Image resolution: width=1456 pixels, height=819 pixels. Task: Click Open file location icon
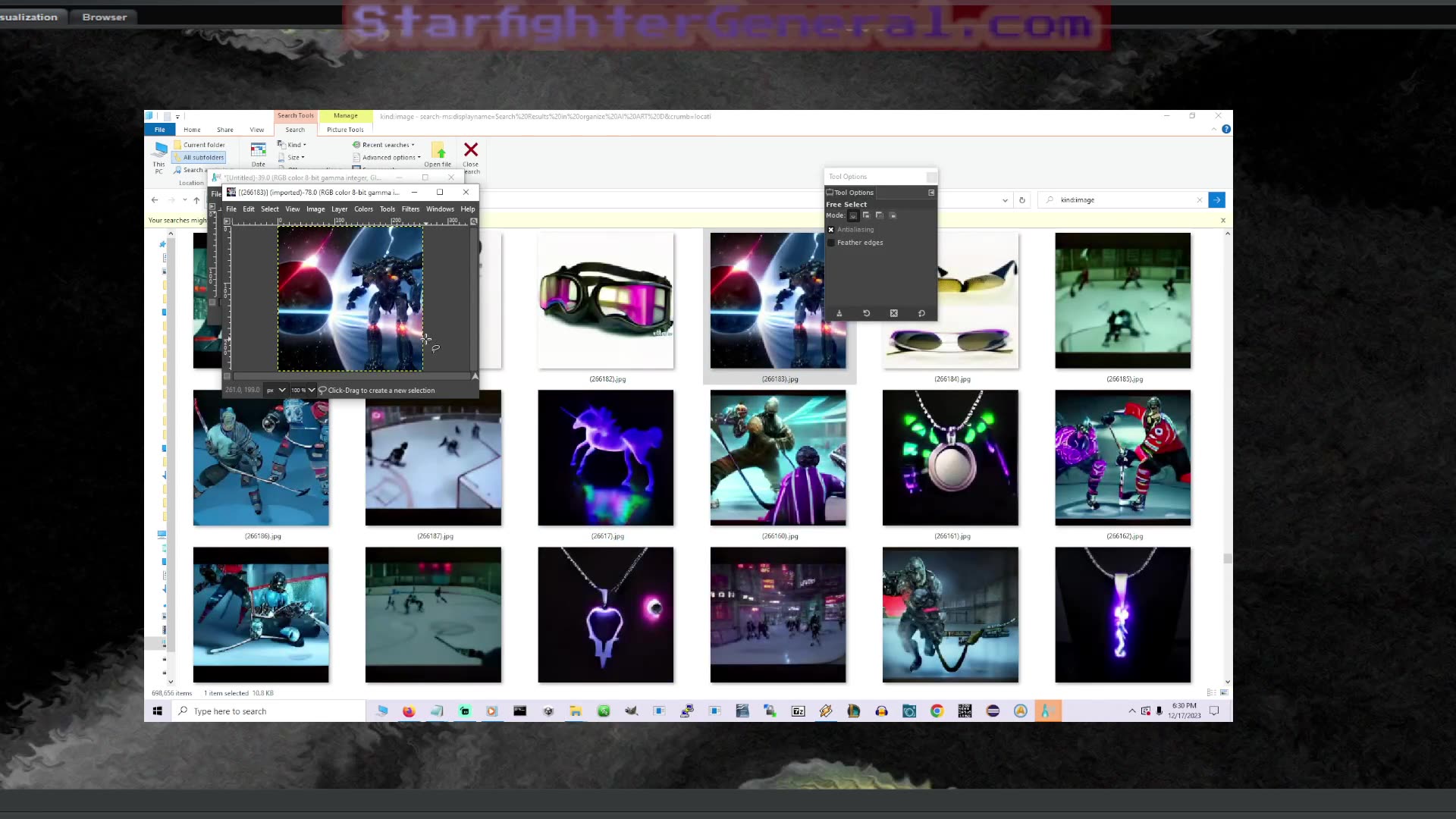click(x=438, y=150)
